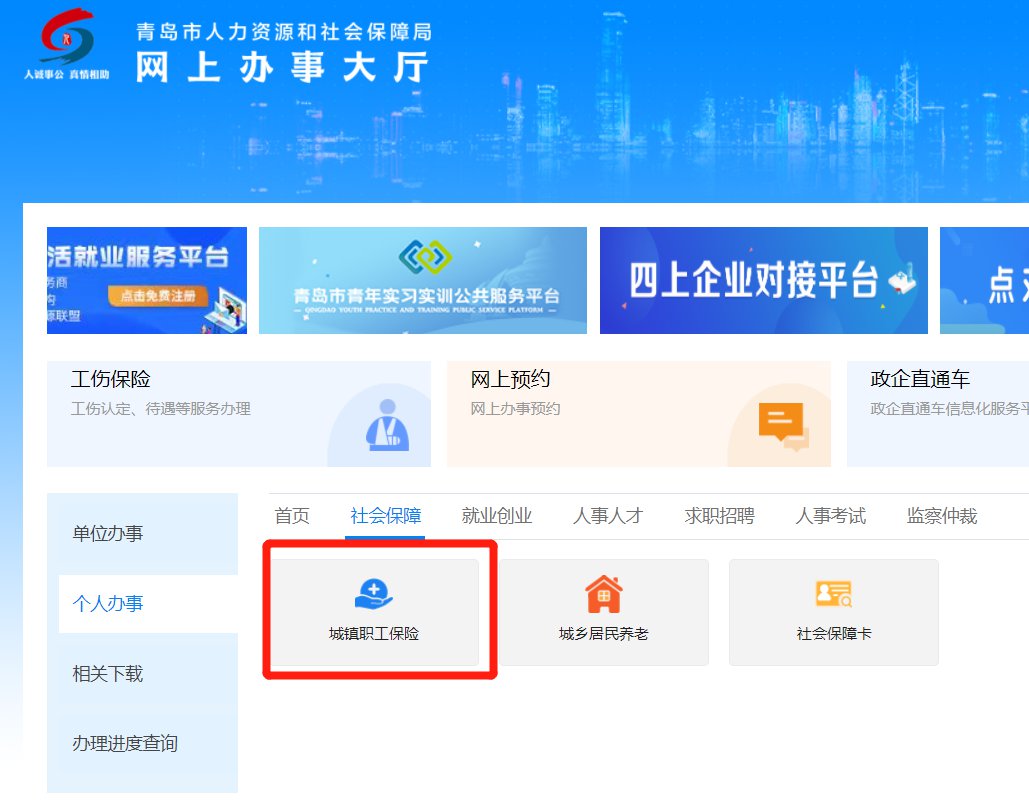Click the Qingdao HRSS bureau logo
The height and width of the screenshot is (810, 1029).
pos(67,44)
